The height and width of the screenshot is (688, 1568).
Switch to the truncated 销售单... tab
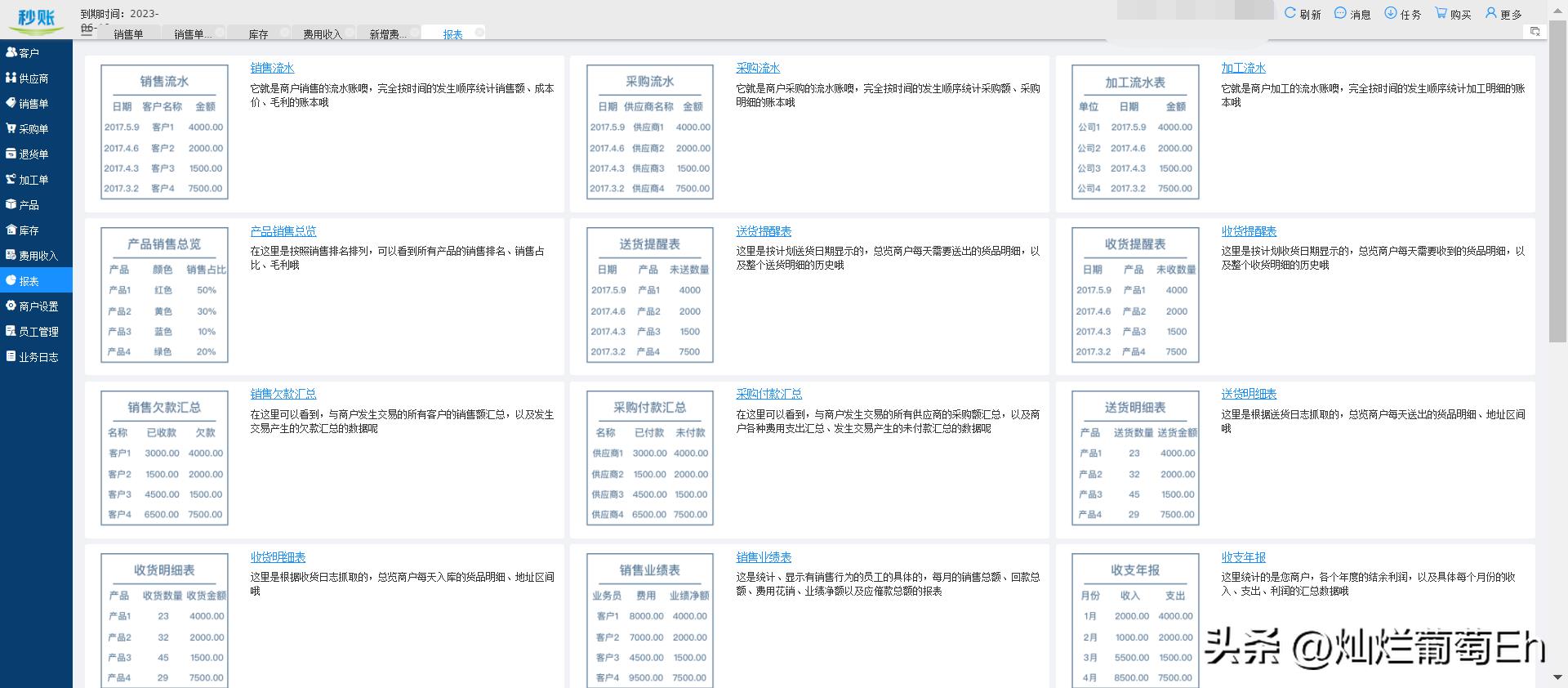(193, 34)
